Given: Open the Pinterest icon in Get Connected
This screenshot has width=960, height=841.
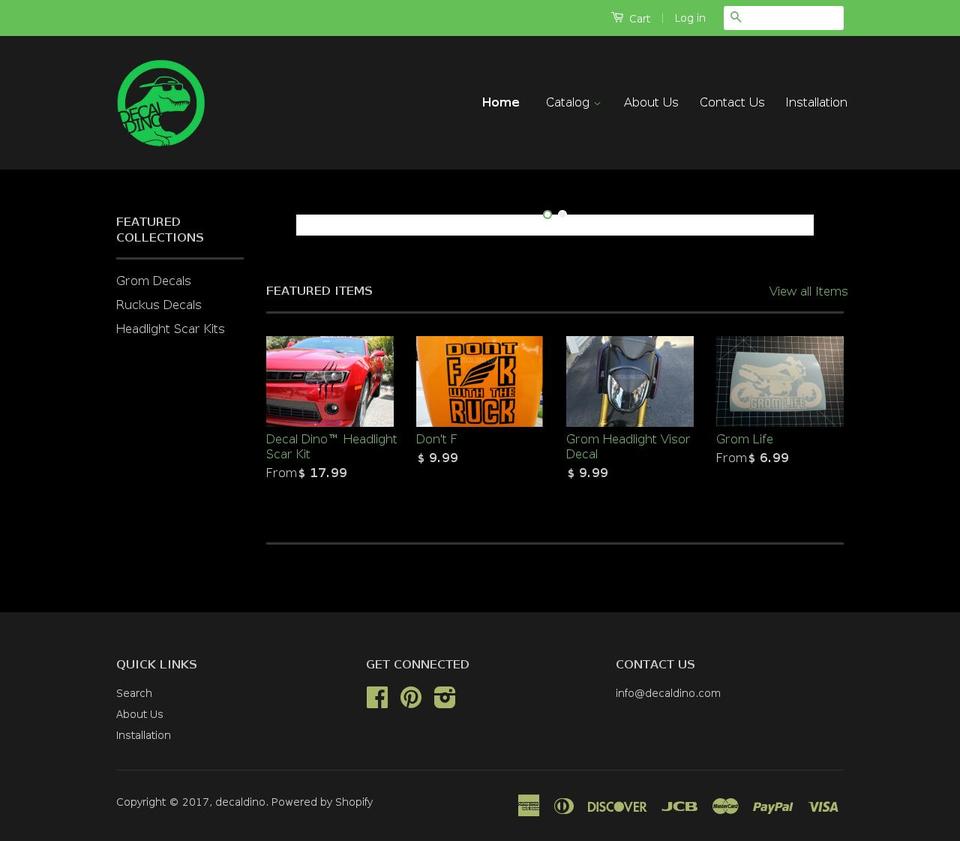Looking at the screenshot, I should pyautogui.click(x=411, y=697).
